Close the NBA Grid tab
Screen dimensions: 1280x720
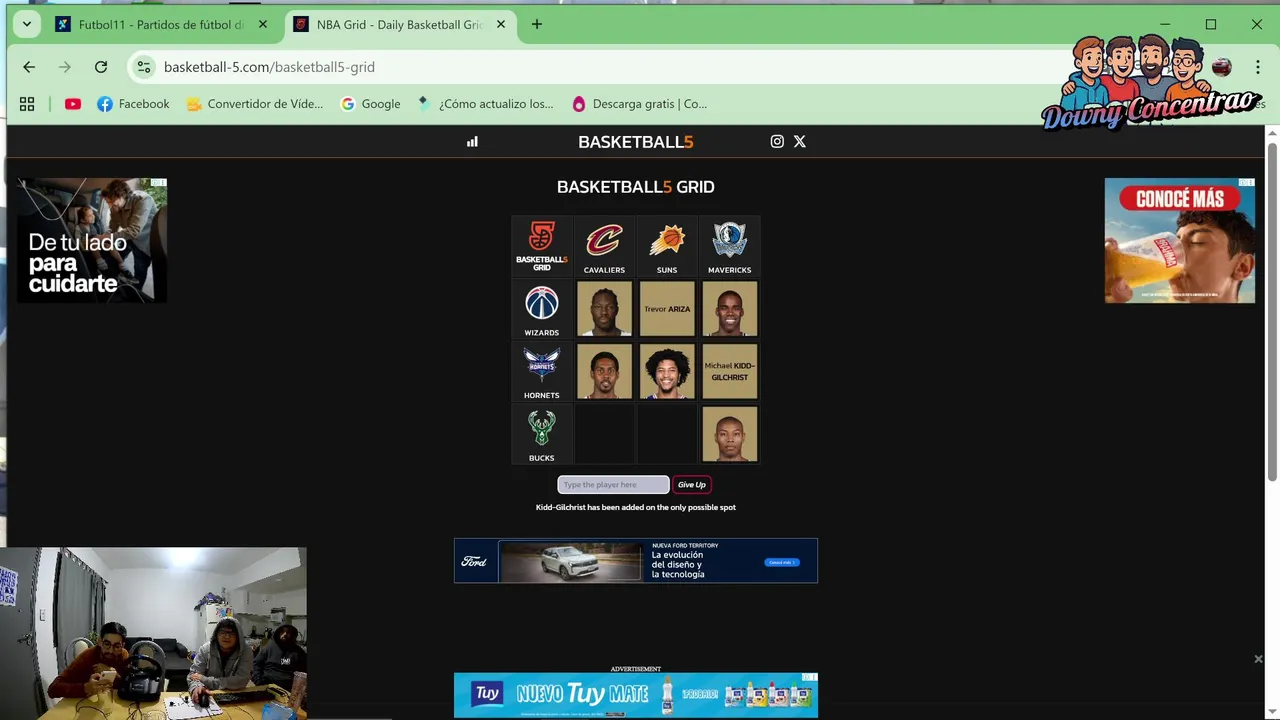(x=501, y=25)
